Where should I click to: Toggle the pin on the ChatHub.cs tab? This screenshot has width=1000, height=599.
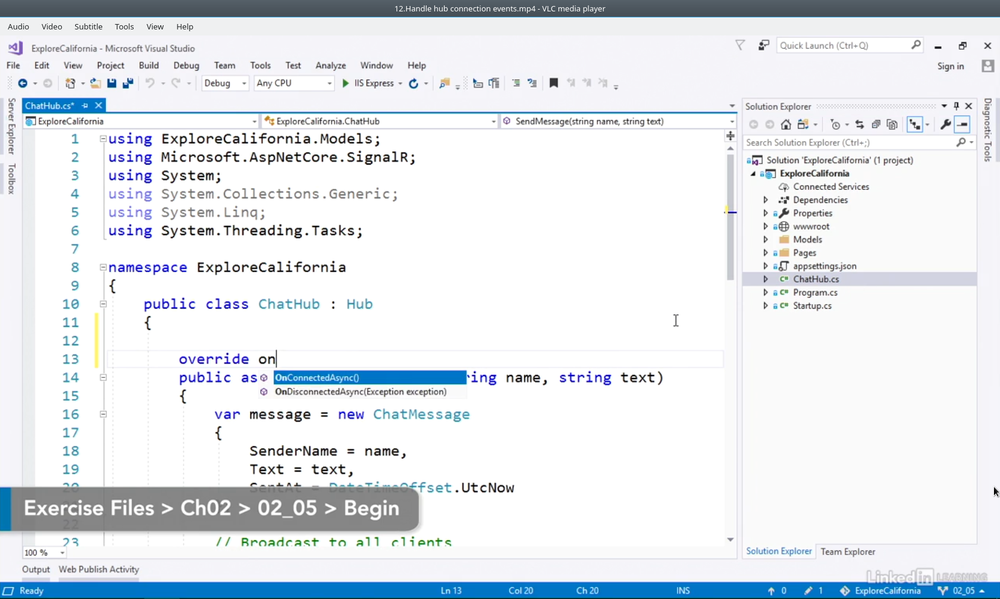click(85, 106)
